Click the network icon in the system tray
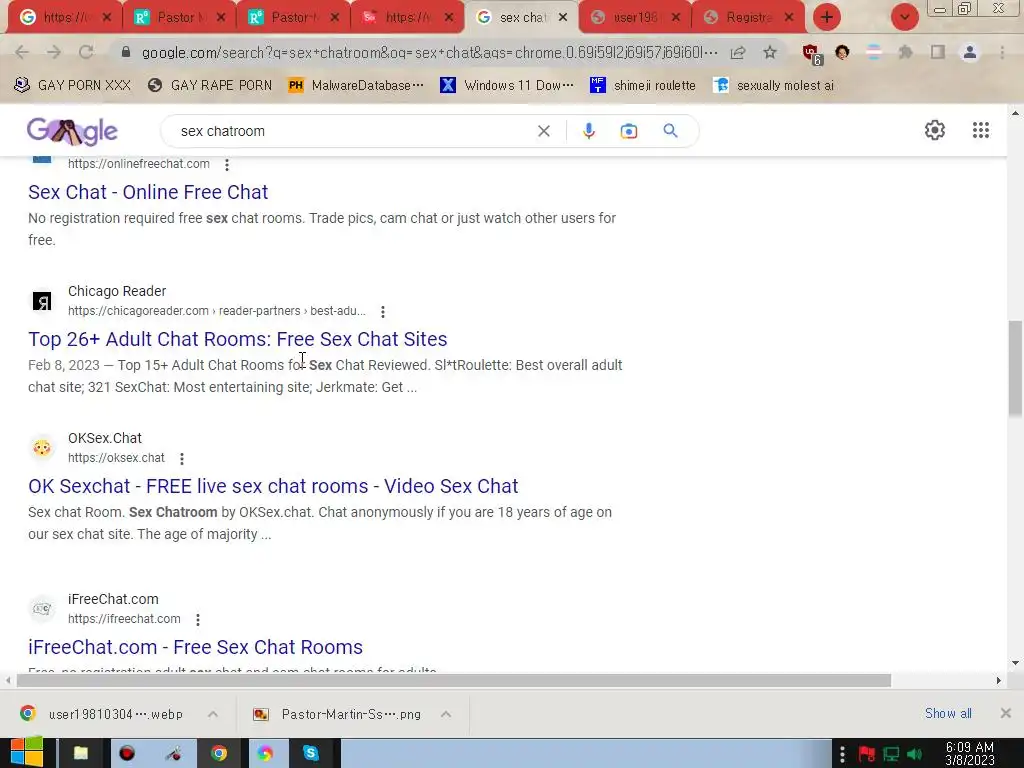The width and height of the screenshot is (1024, 768). 891,755
